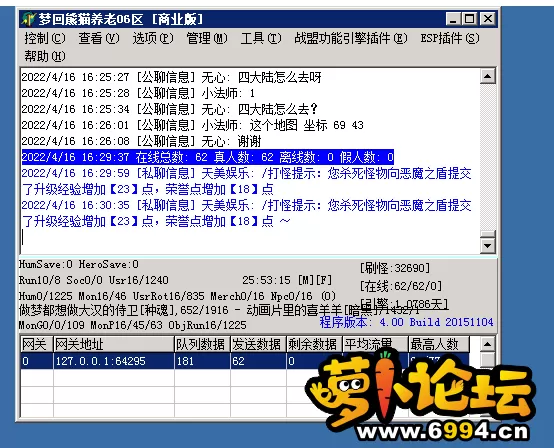Close the 梦回熊猫养老06区 window
Screen dimensions: 554x448
tap(488, 18)
